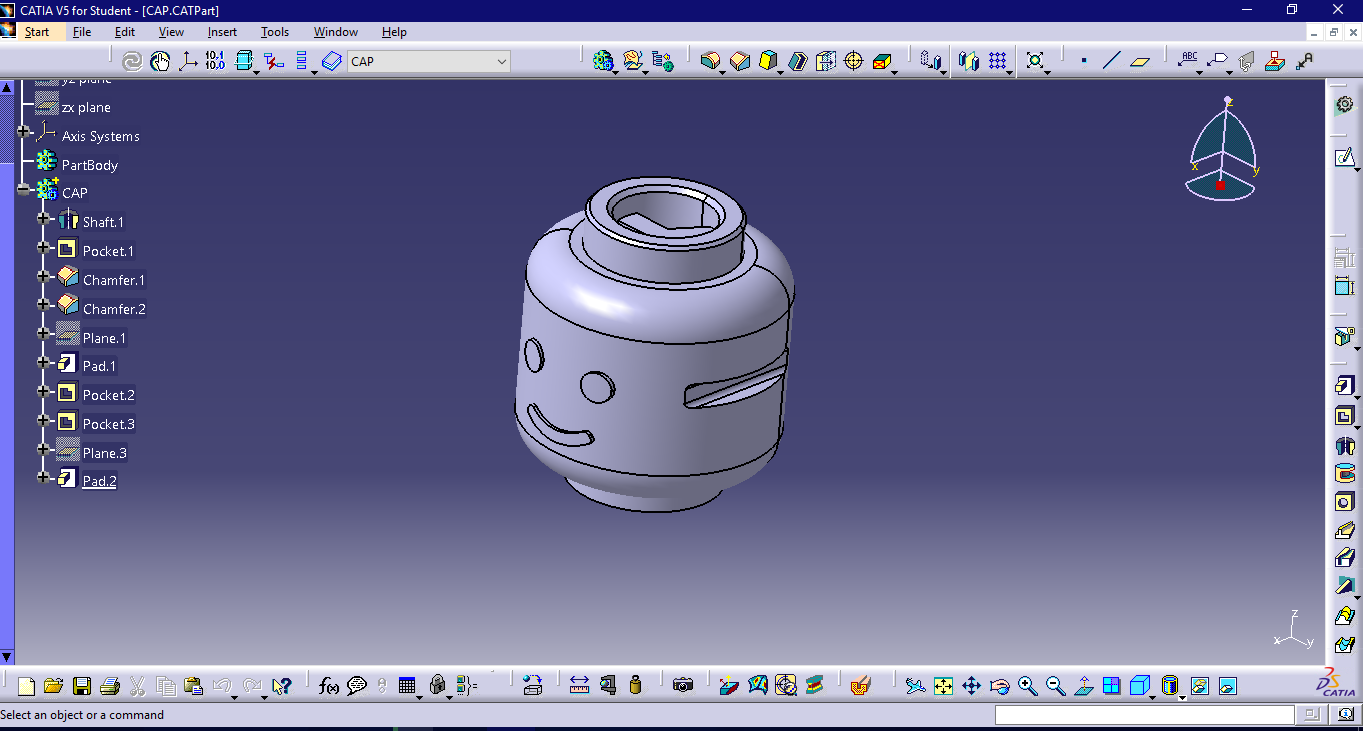Open the view mode shading dropdown arrow
The height and width of the screenshot is (731, 1363).
point(1182,697)
